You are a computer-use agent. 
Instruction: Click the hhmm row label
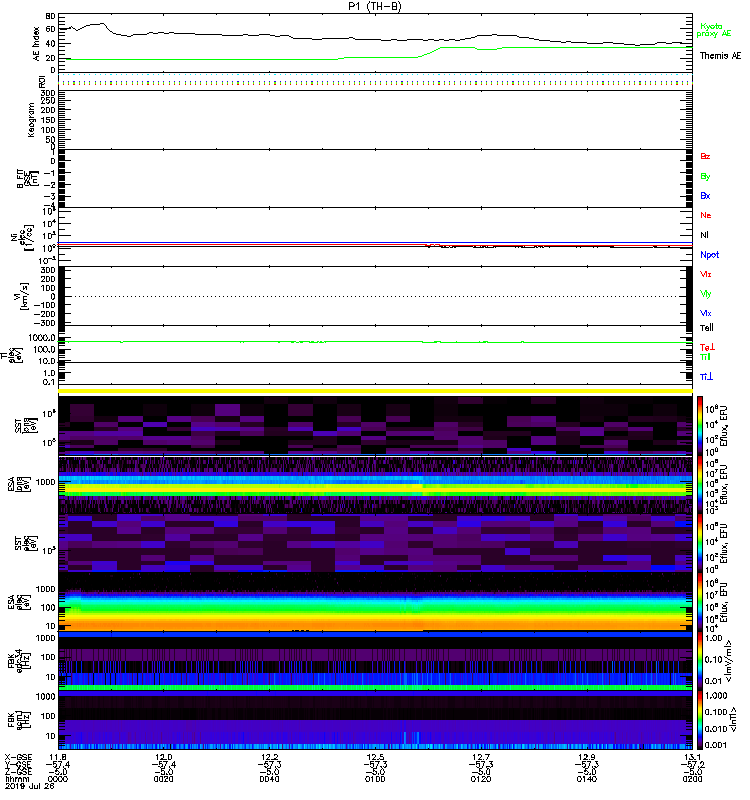16,779
